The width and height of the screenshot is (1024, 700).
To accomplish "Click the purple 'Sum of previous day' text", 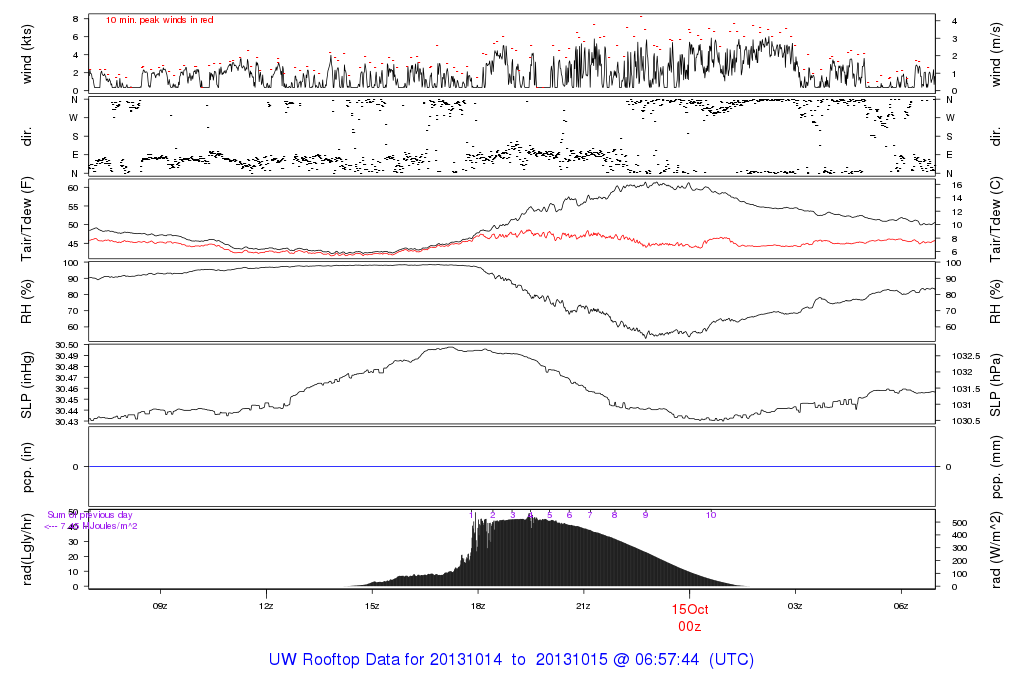I will (90, 515).
